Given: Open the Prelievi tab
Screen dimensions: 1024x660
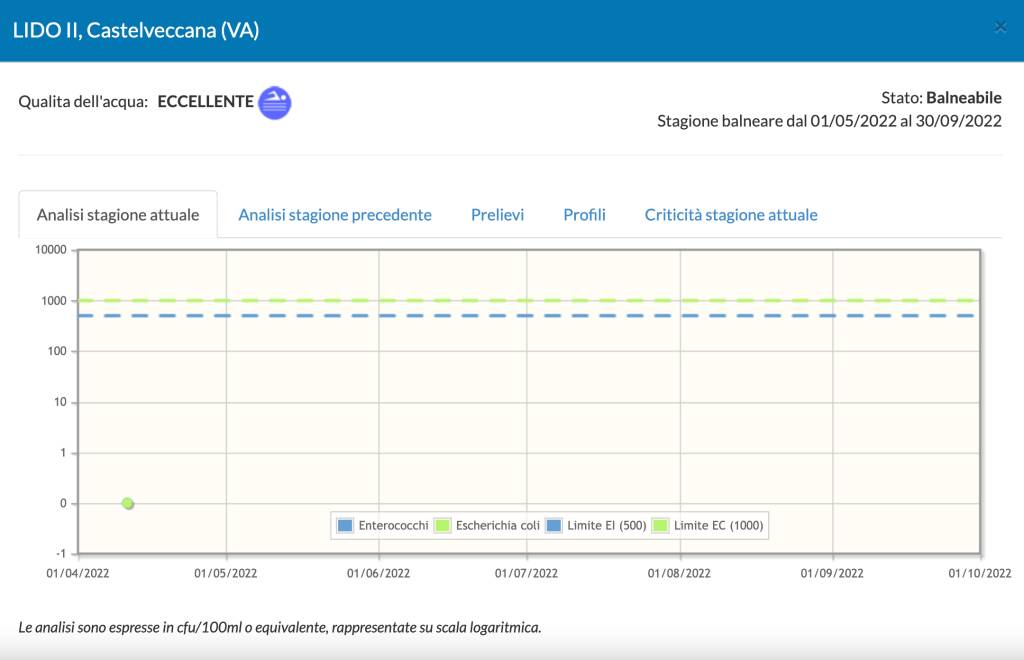Looking at the screenshot, I should pyautogui.click(x=497, y=215).
